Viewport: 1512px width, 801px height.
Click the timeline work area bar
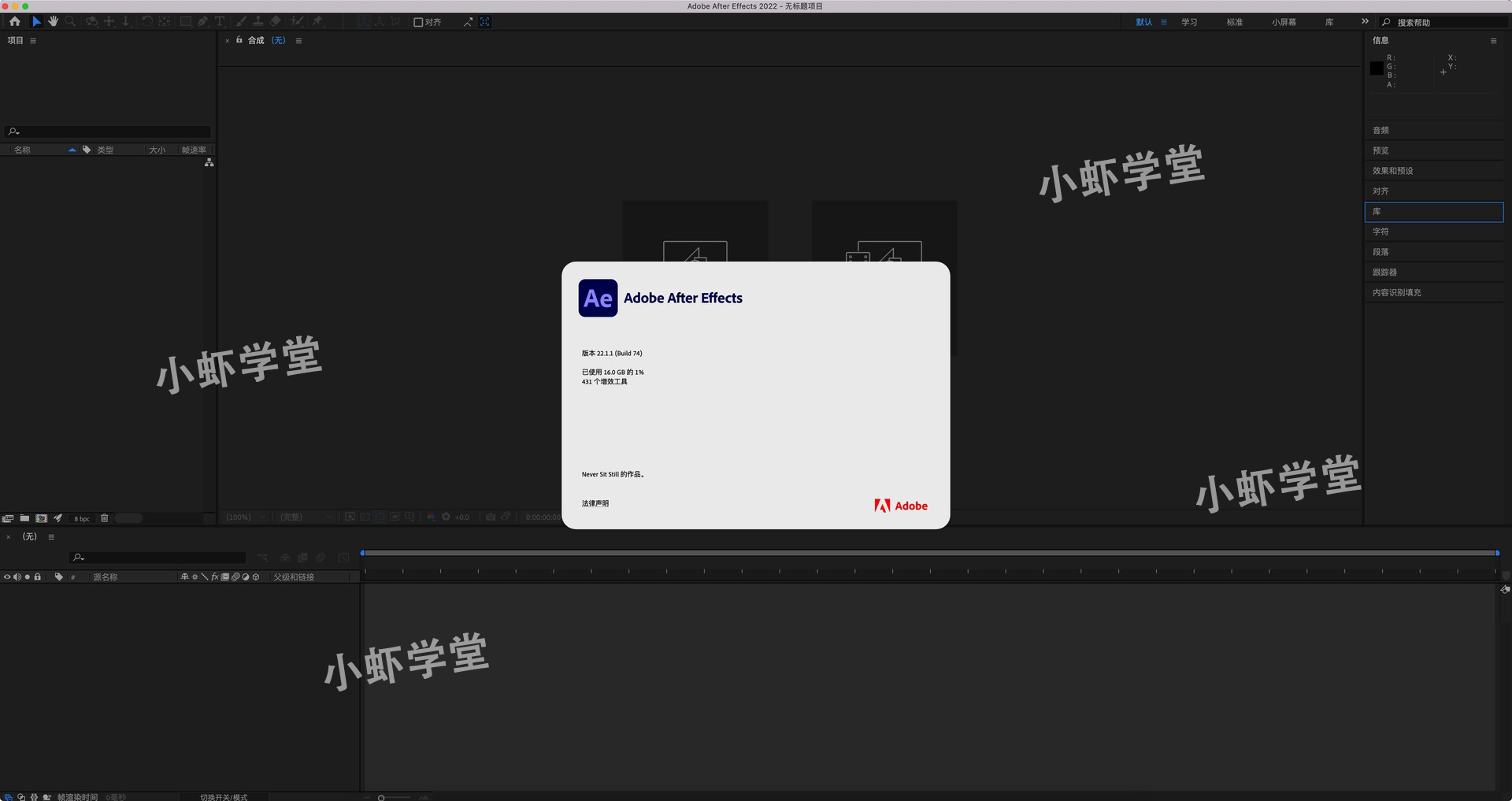pos(929,553)
